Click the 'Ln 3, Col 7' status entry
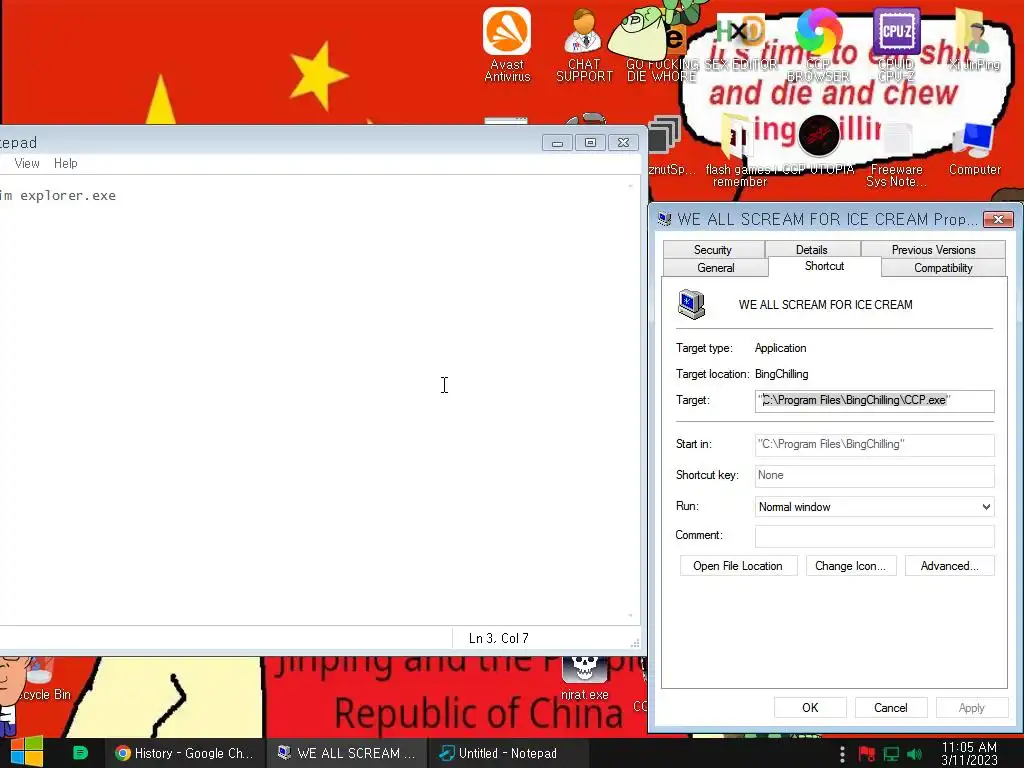1024x768 pixels. click(499, 639)
